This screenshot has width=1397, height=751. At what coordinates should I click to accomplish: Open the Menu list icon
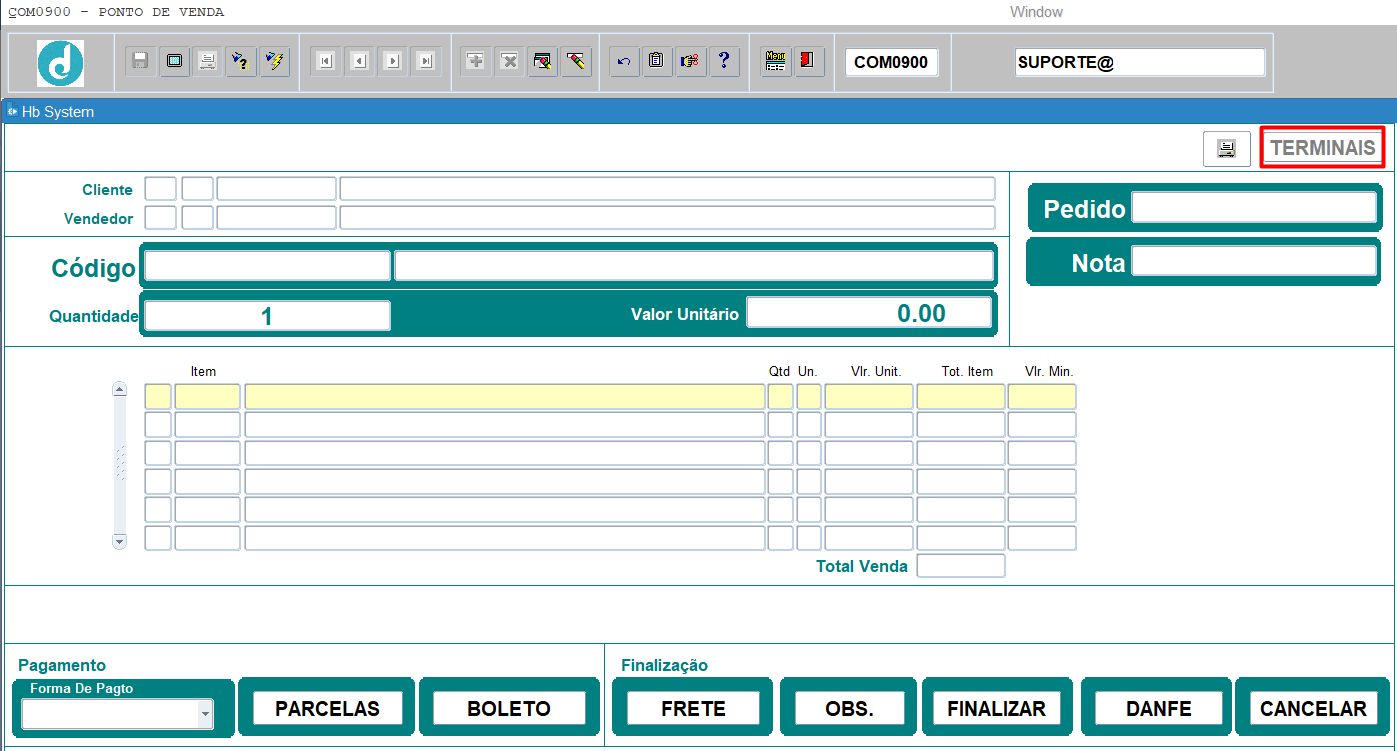pos(775,62)
